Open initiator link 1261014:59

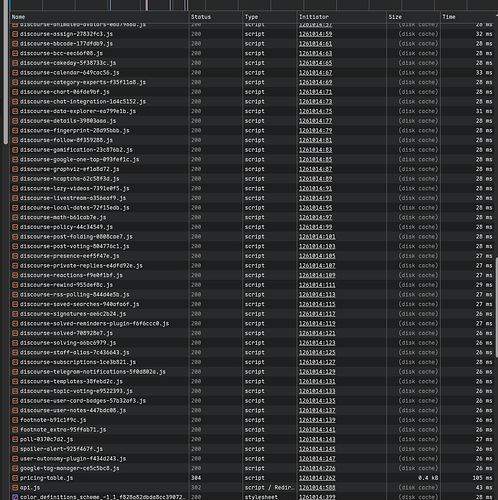click(315, 34)
